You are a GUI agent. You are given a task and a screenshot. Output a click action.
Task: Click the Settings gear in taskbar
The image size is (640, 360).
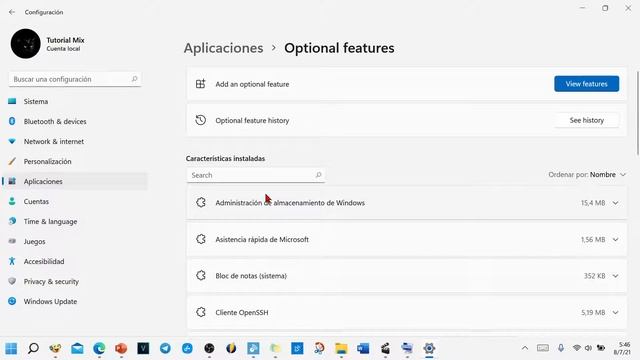(x=429, y=349)
